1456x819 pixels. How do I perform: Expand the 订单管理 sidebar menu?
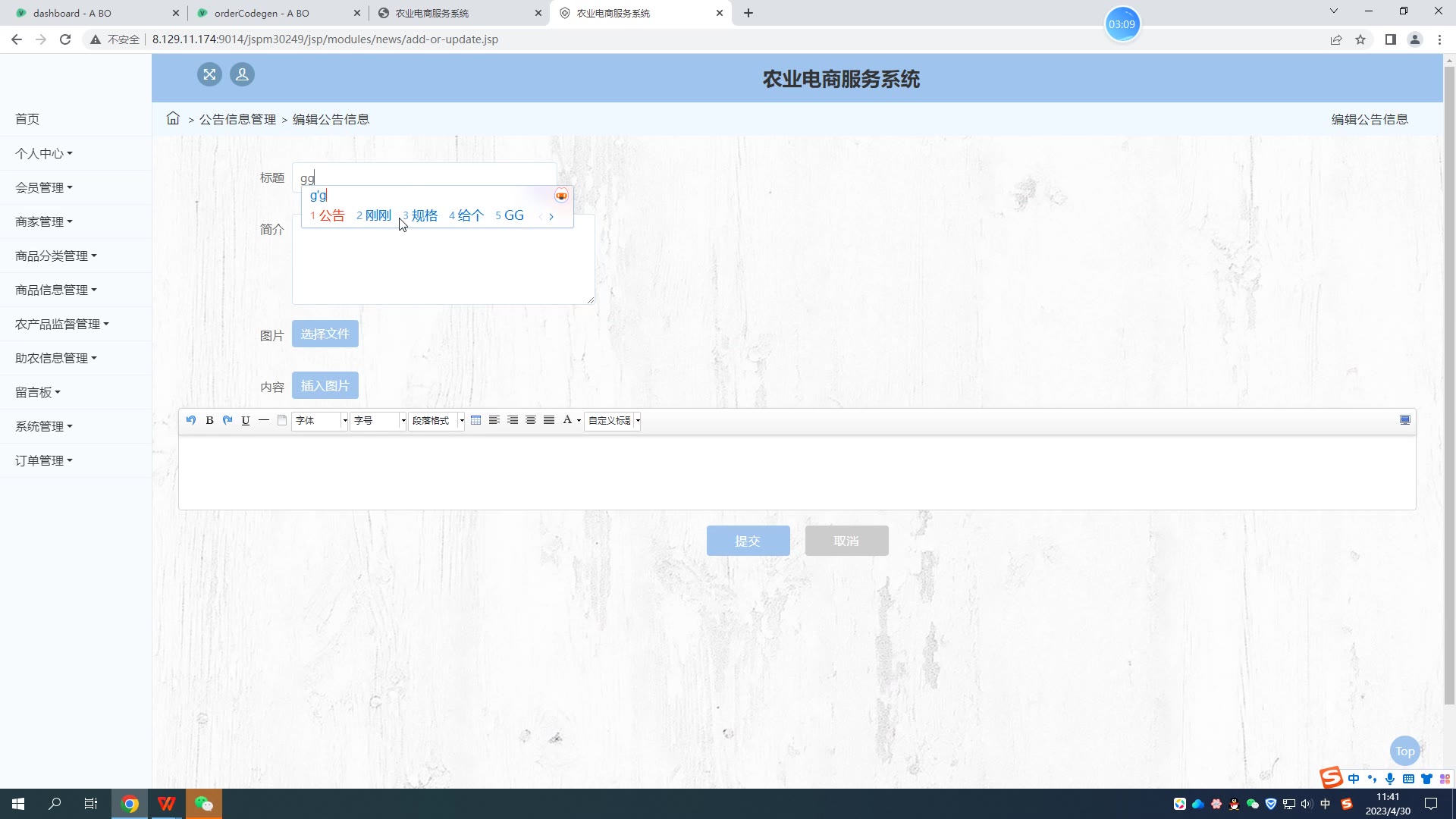pyautogui.click(x=44, y=460)
